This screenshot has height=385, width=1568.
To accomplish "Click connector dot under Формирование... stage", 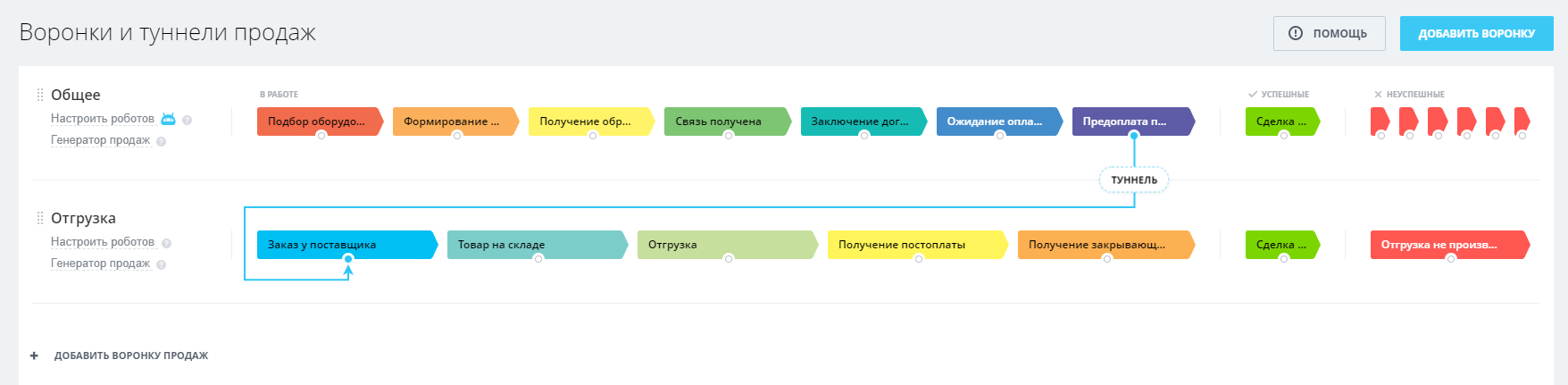I will click(x=457, y=136).
